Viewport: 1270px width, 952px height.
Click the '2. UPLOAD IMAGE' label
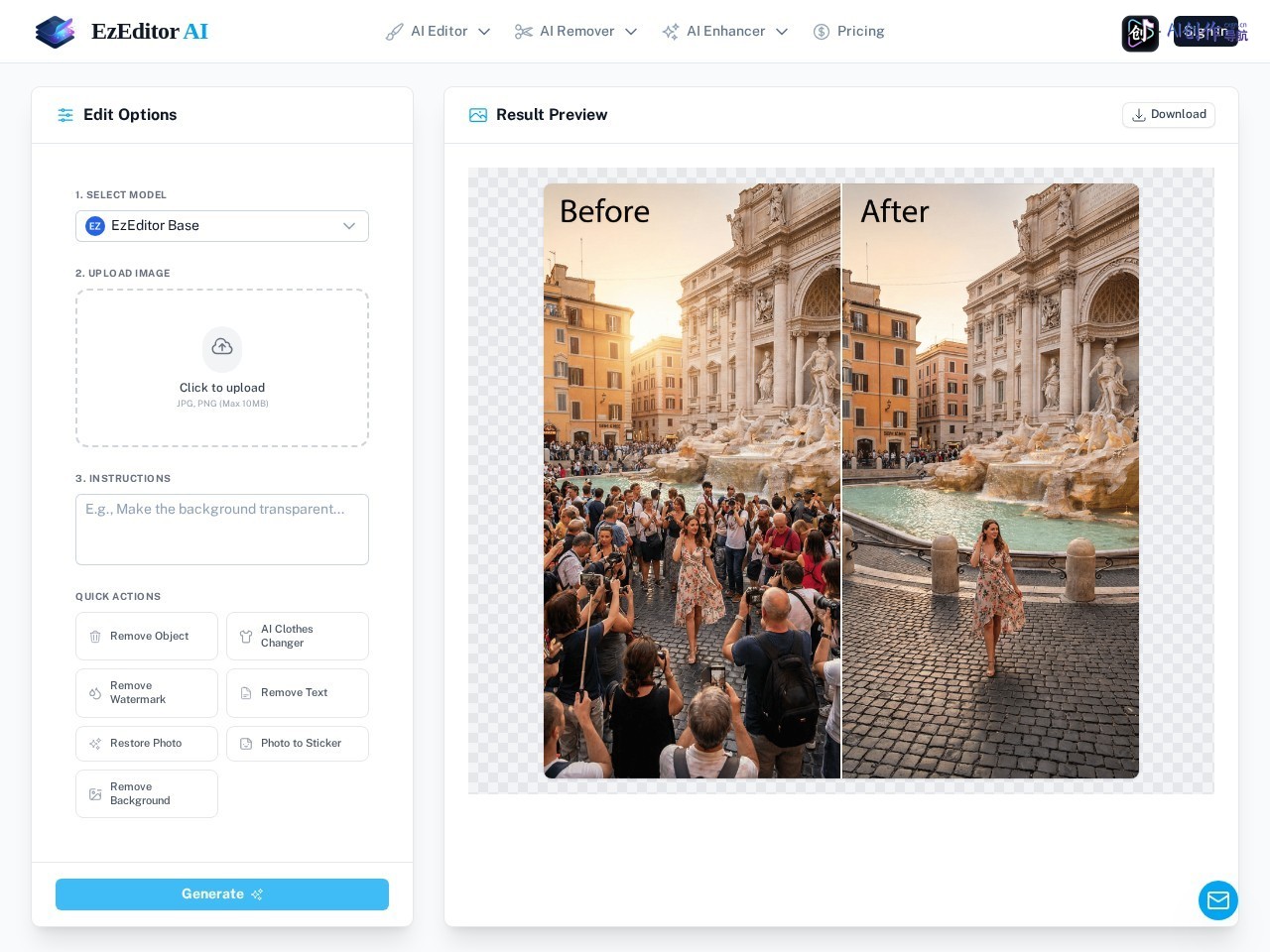point(123,274)
